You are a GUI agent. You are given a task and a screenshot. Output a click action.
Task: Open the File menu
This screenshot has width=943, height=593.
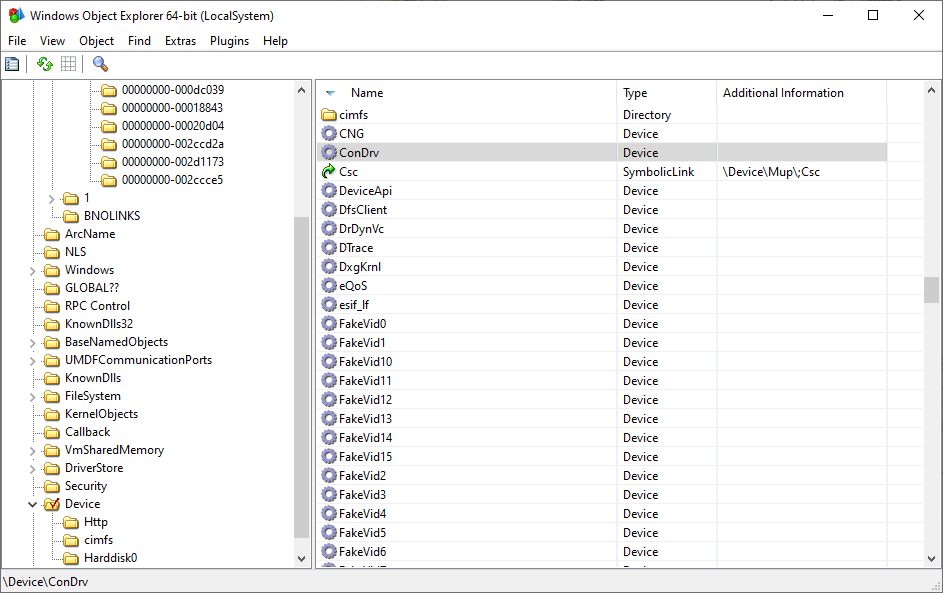[x=17, y=41]
